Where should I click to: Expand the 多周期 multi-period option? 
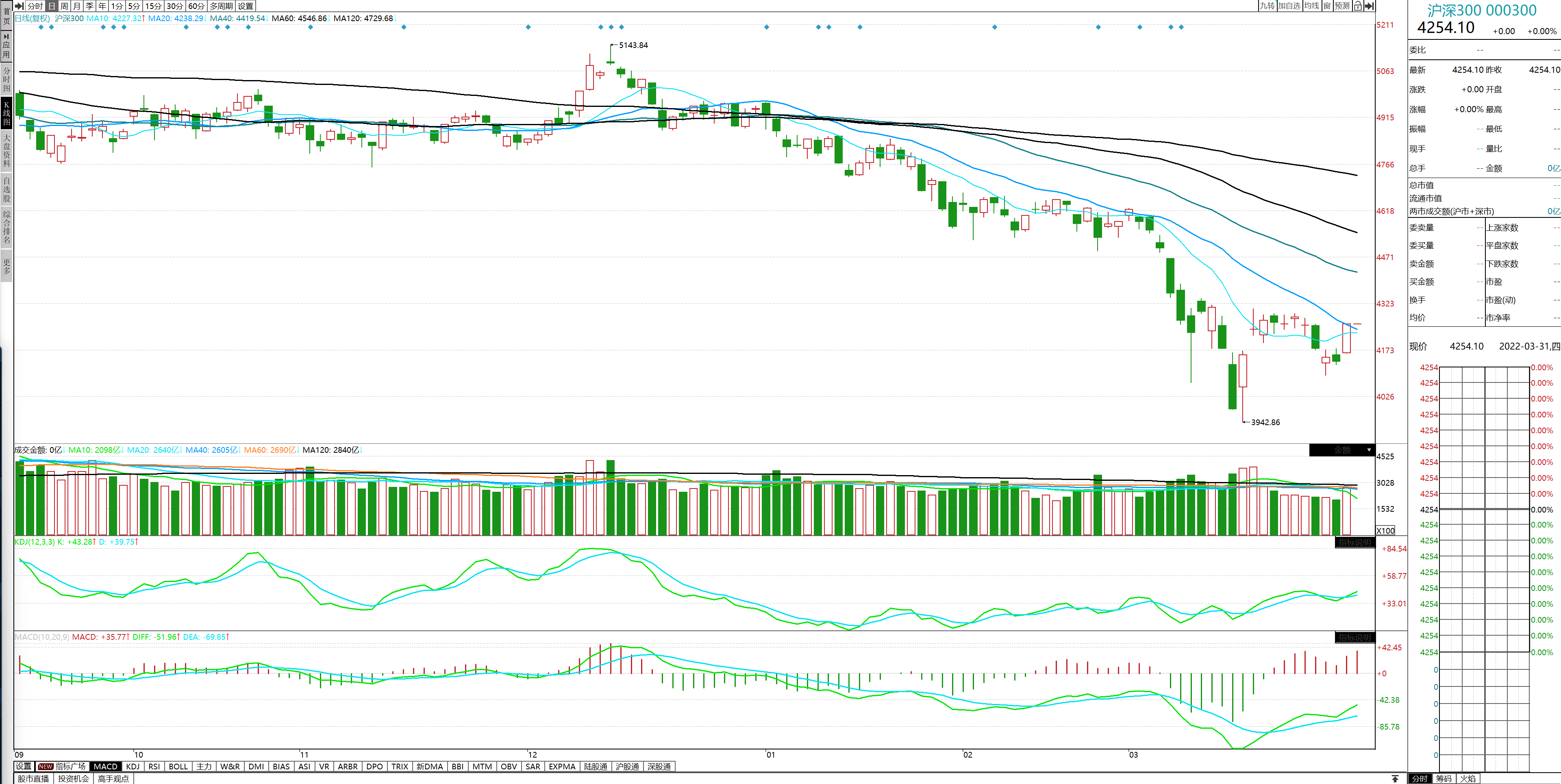click(221, 6)
